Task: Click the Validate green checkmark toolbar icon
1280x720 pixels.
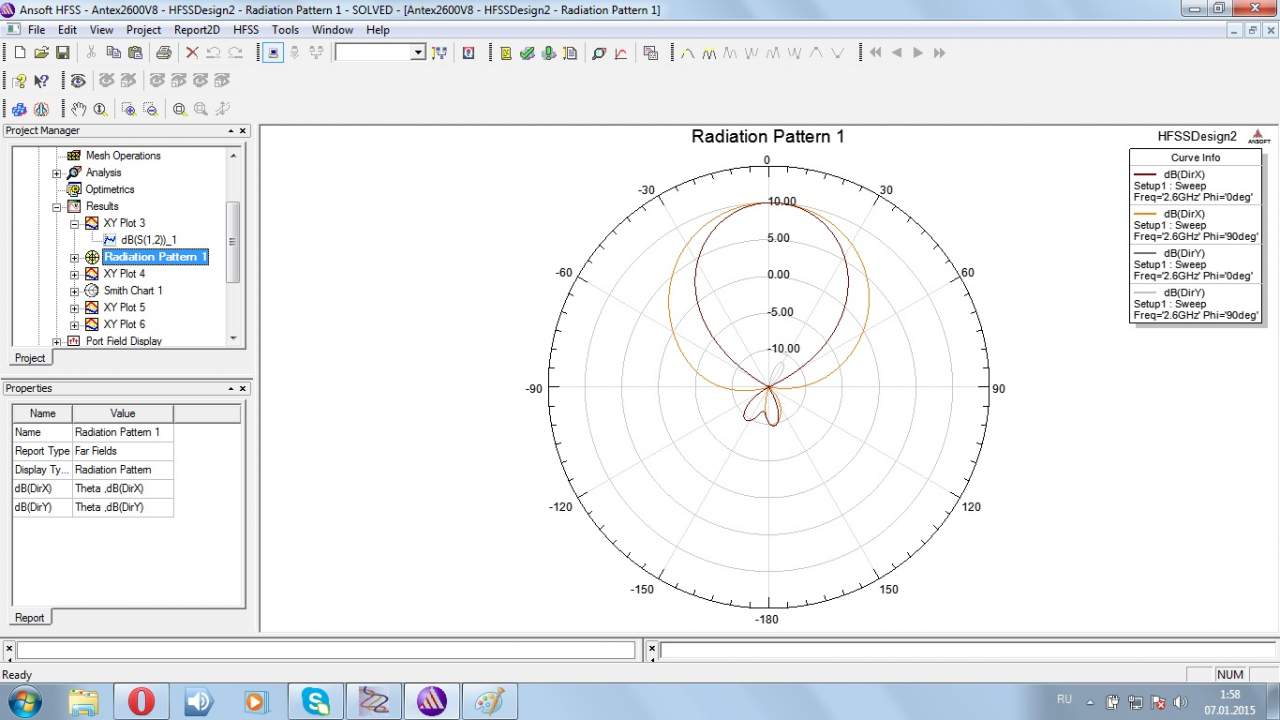Action: point(527,53)
